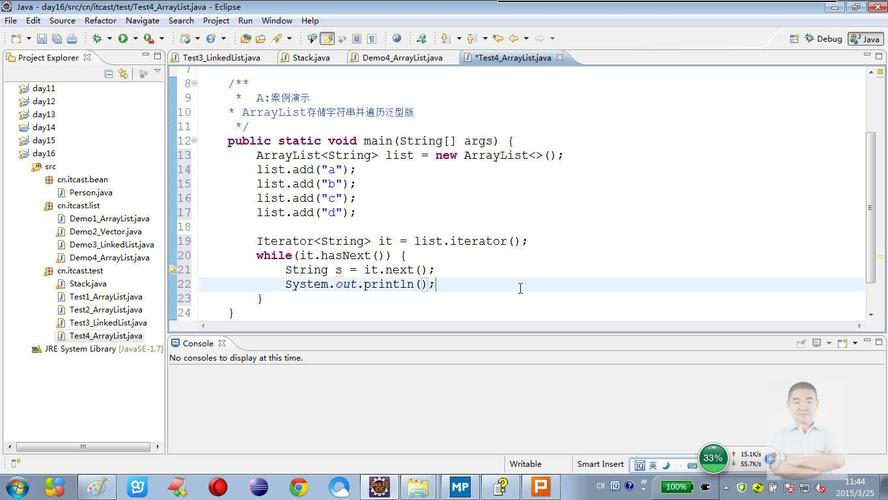Open the Window menu
Viewport: 888px width, 500px height.
point(276,20)
